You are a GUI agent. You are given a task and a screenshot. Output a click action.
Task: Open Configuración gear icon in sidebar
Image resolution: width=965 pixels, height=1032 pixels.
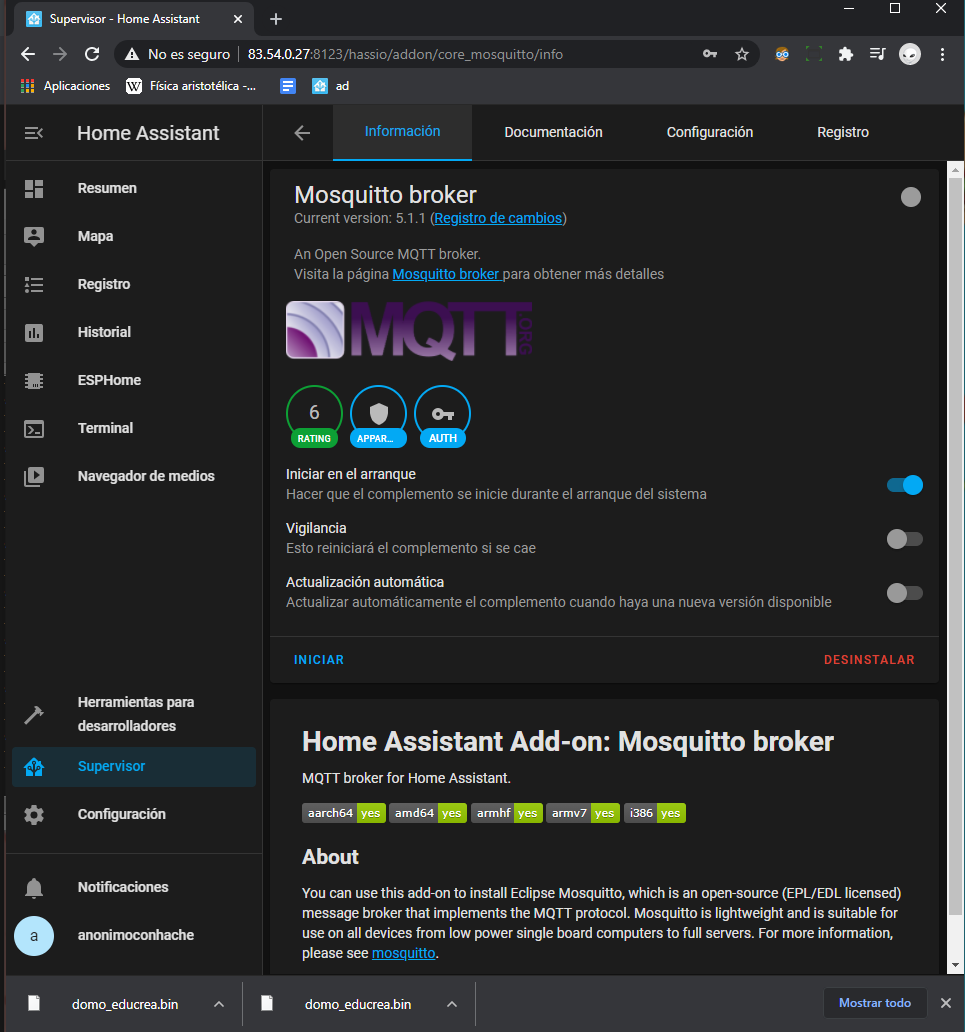click(34, 815)
